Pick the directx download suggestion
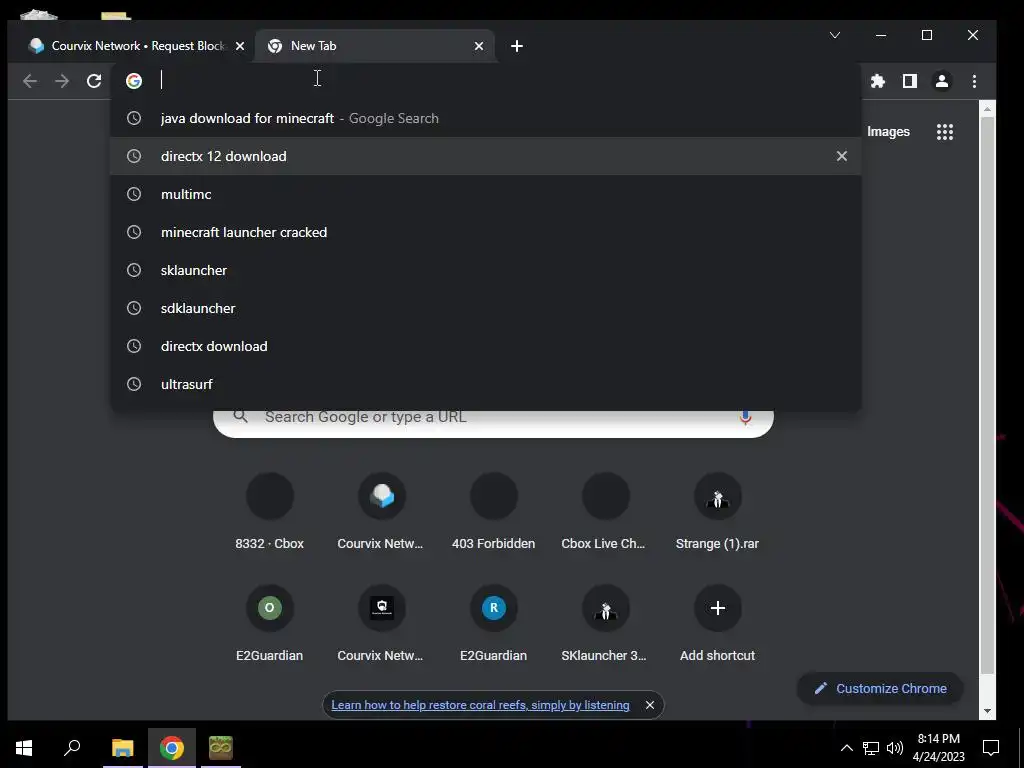The height and width of the screenshot is (768, 1024). tap(486, 346)
